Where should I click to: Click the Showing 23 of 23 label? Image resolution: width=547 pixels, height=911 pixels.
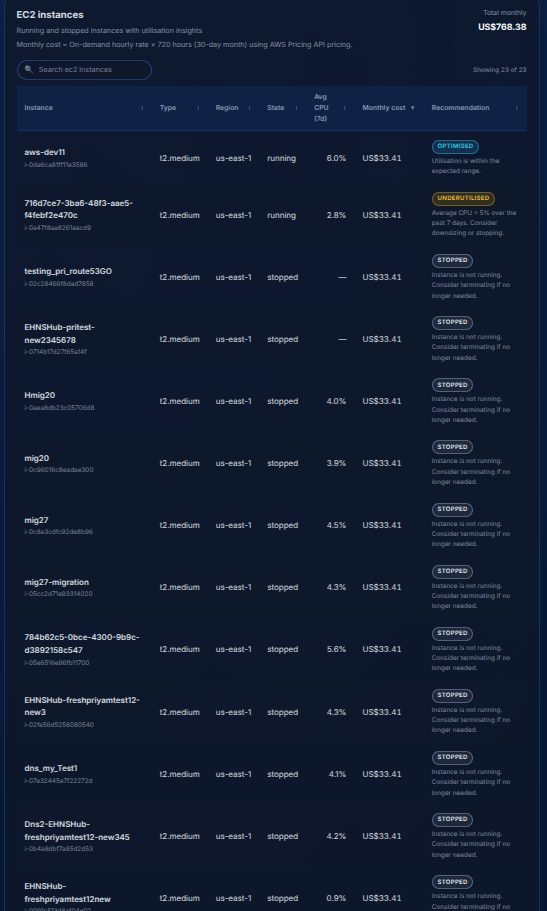(500, 70)
